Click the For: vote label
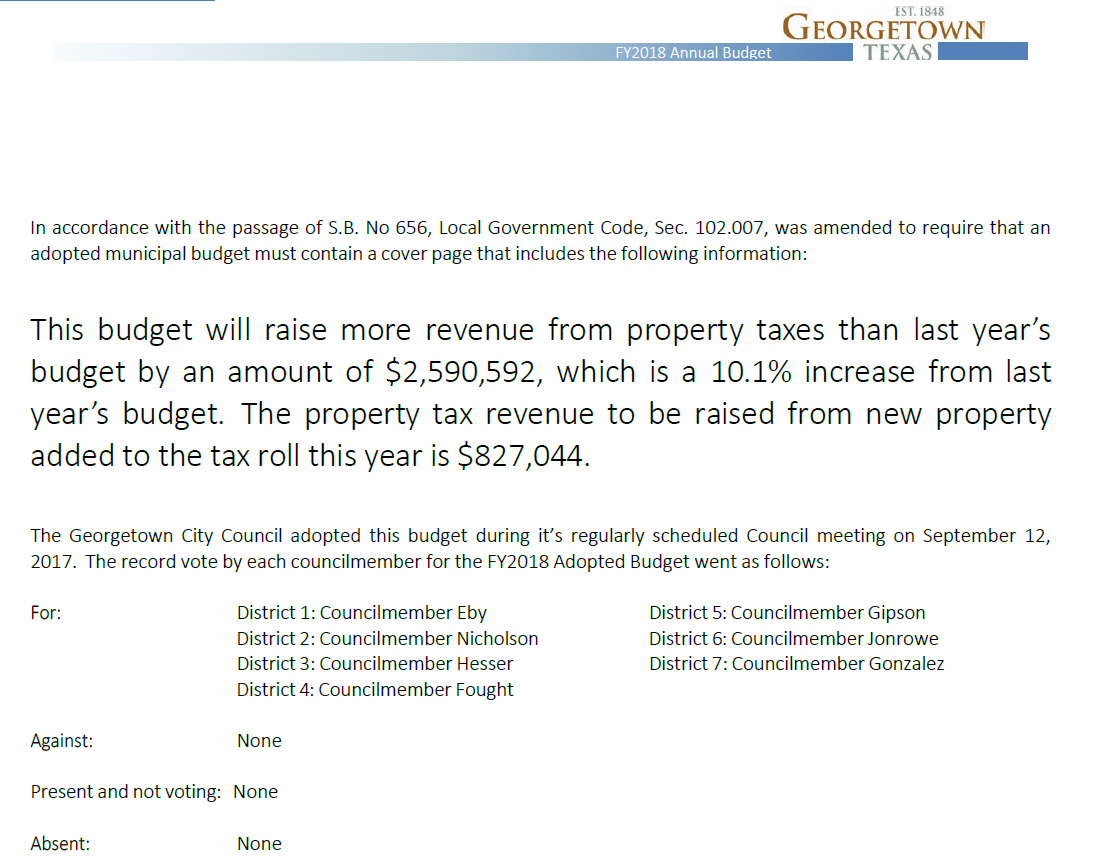 [45, 612]
